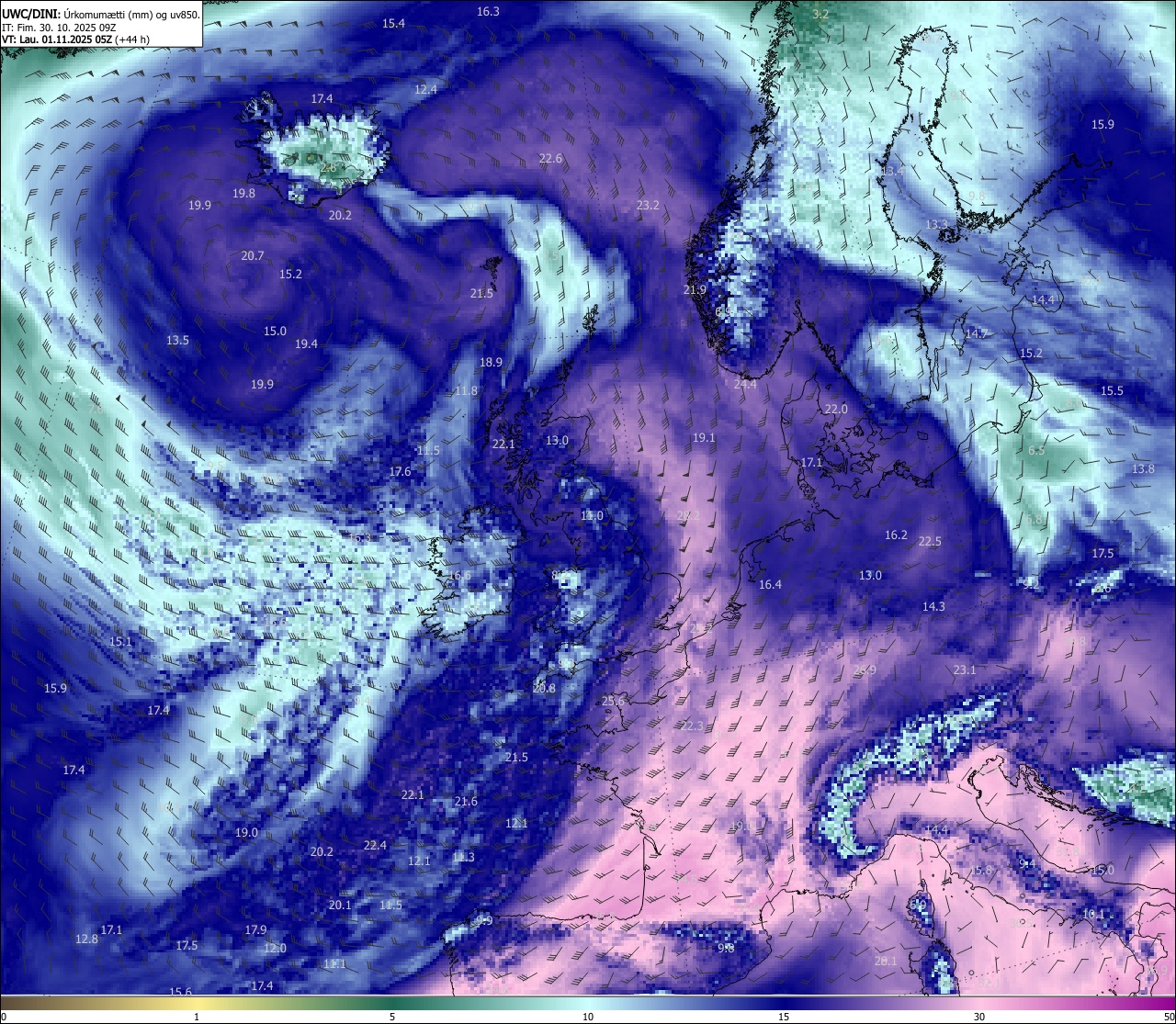
Task: Click the 23.2 value west of Norway
Action: 648,206
